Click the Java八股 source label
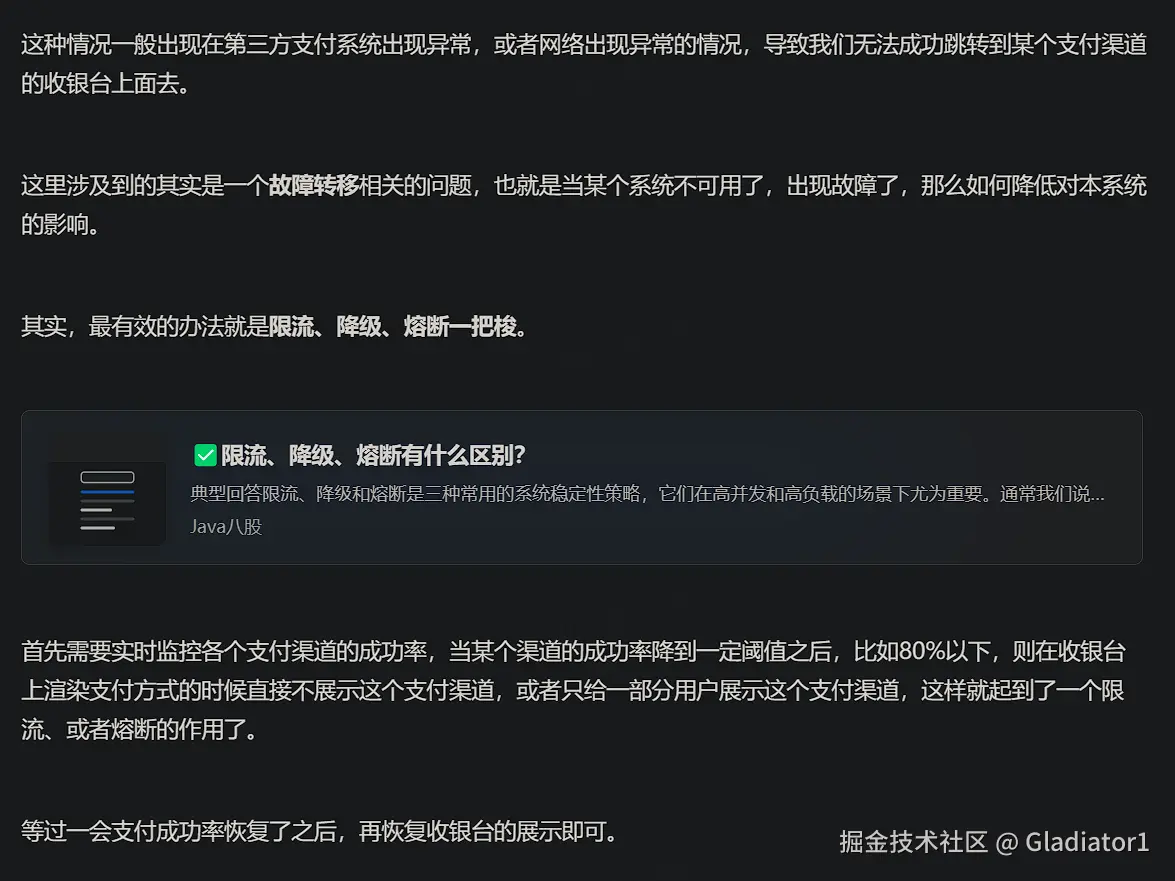1175x881 pixels. click(x=226, y=526)
